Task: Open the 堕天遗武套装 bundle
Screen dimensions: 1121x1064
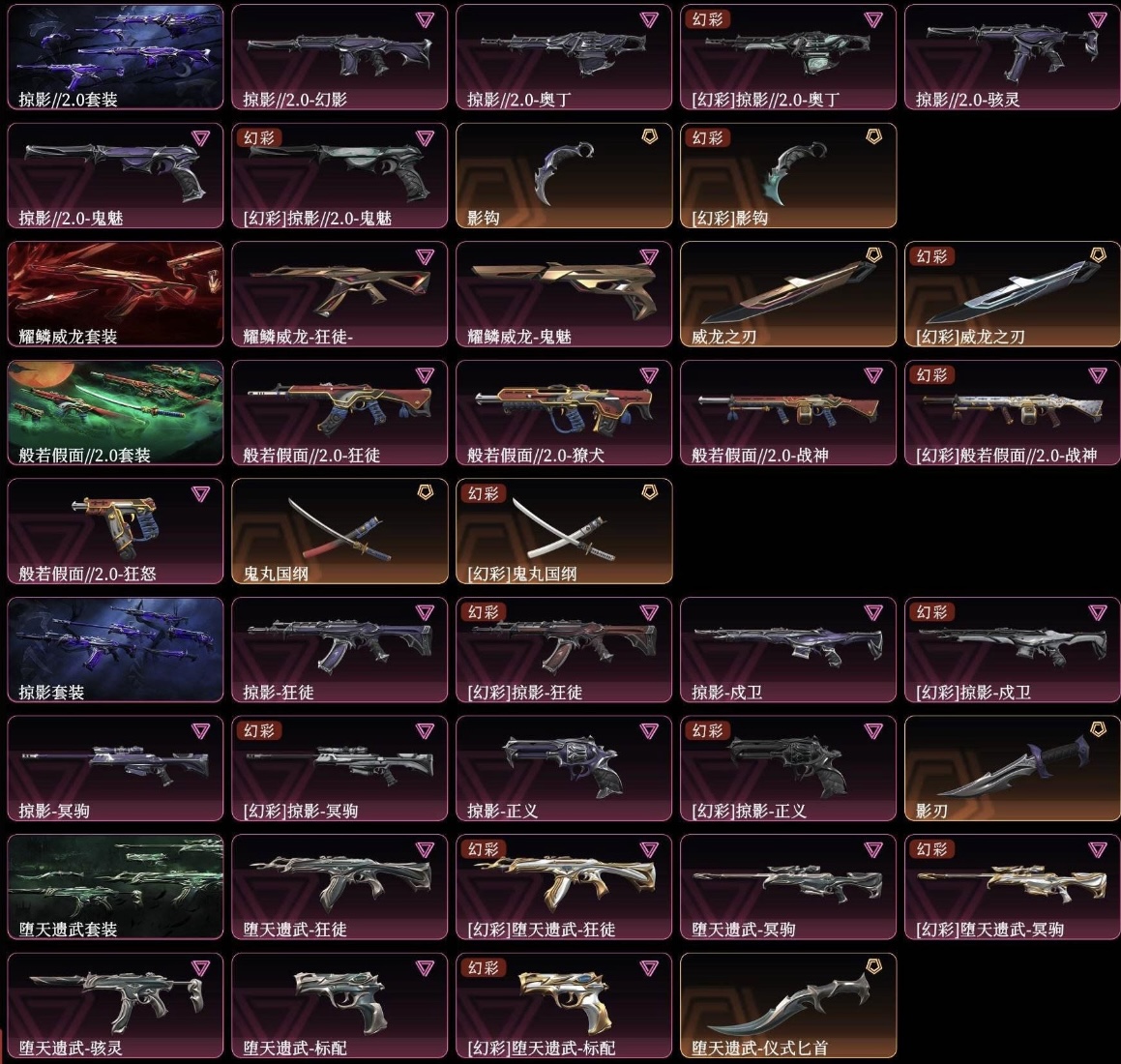Action: [115, 887]
